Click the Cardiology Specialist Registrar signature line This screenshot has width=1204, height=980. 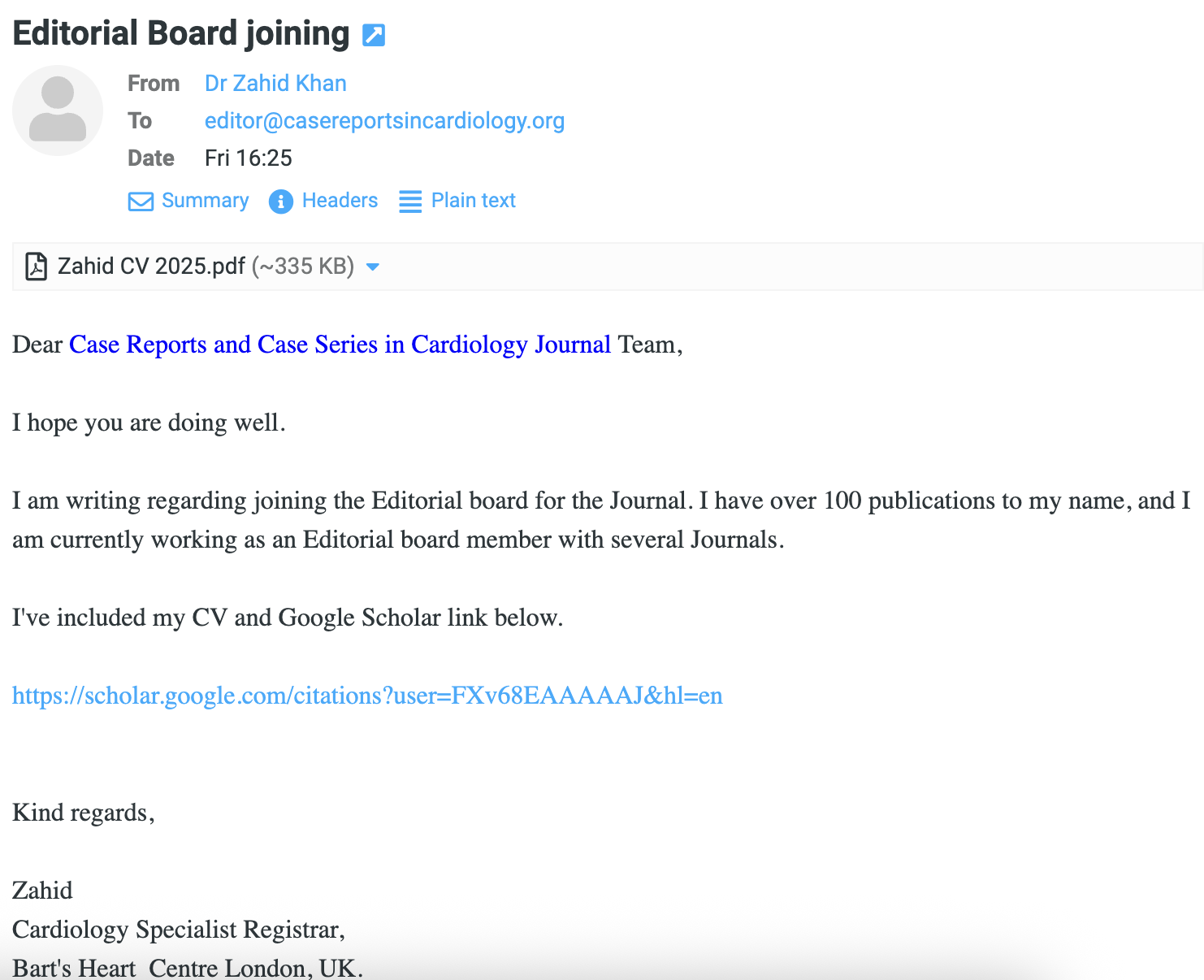coord(179,930)
